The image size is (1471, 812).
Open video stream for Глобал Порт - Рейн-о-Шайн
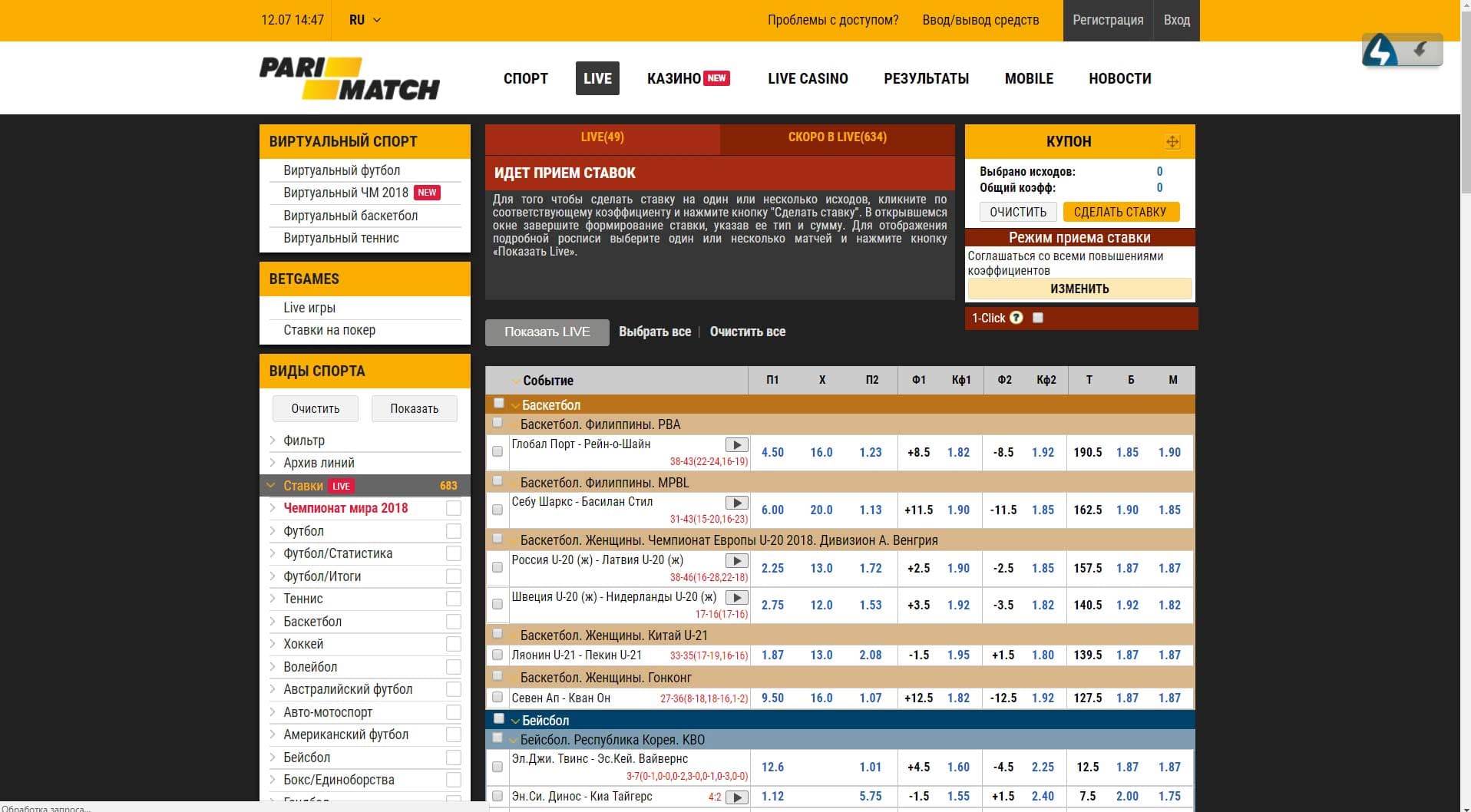coord(736,445)
